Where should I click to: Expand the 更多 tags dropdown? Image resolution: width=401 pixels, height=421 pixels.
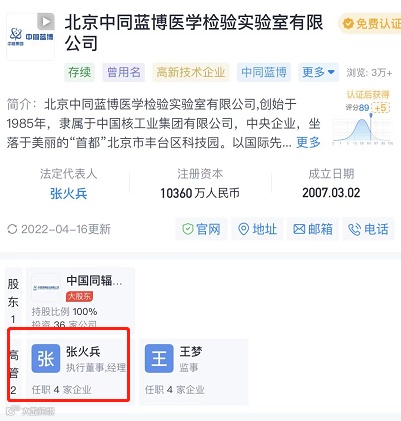click(x=318, y=72)
